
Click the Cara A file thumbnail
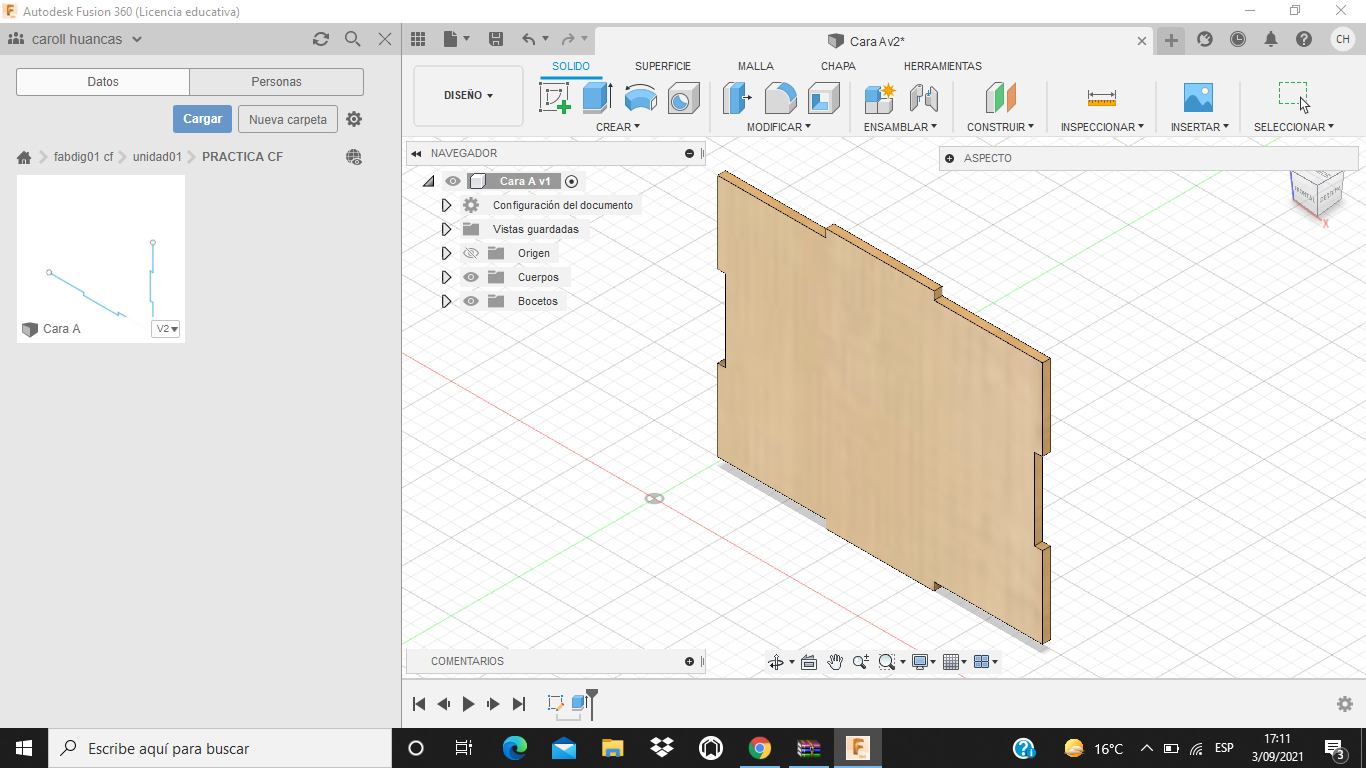point(101,259)
